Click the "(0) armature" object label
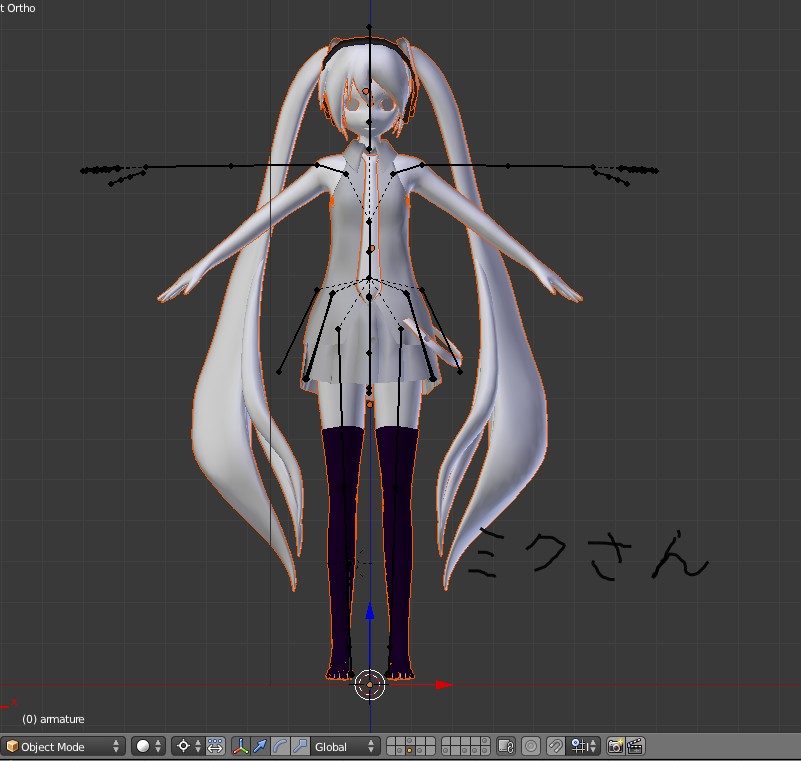This screenshot has height=761, width=801. tap(53, 719)
